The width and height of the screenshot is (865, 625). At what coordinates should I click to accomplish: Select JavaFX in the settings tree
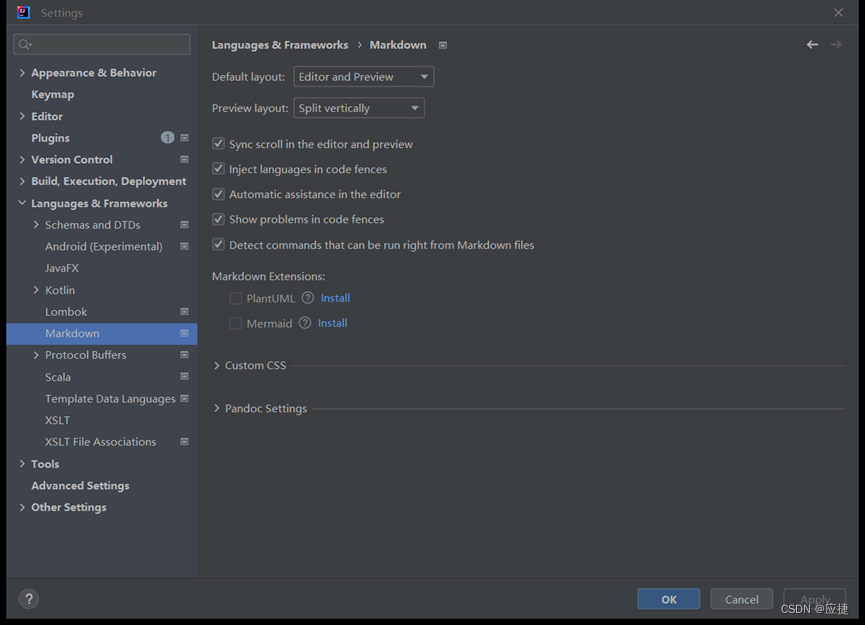[62, 268]
